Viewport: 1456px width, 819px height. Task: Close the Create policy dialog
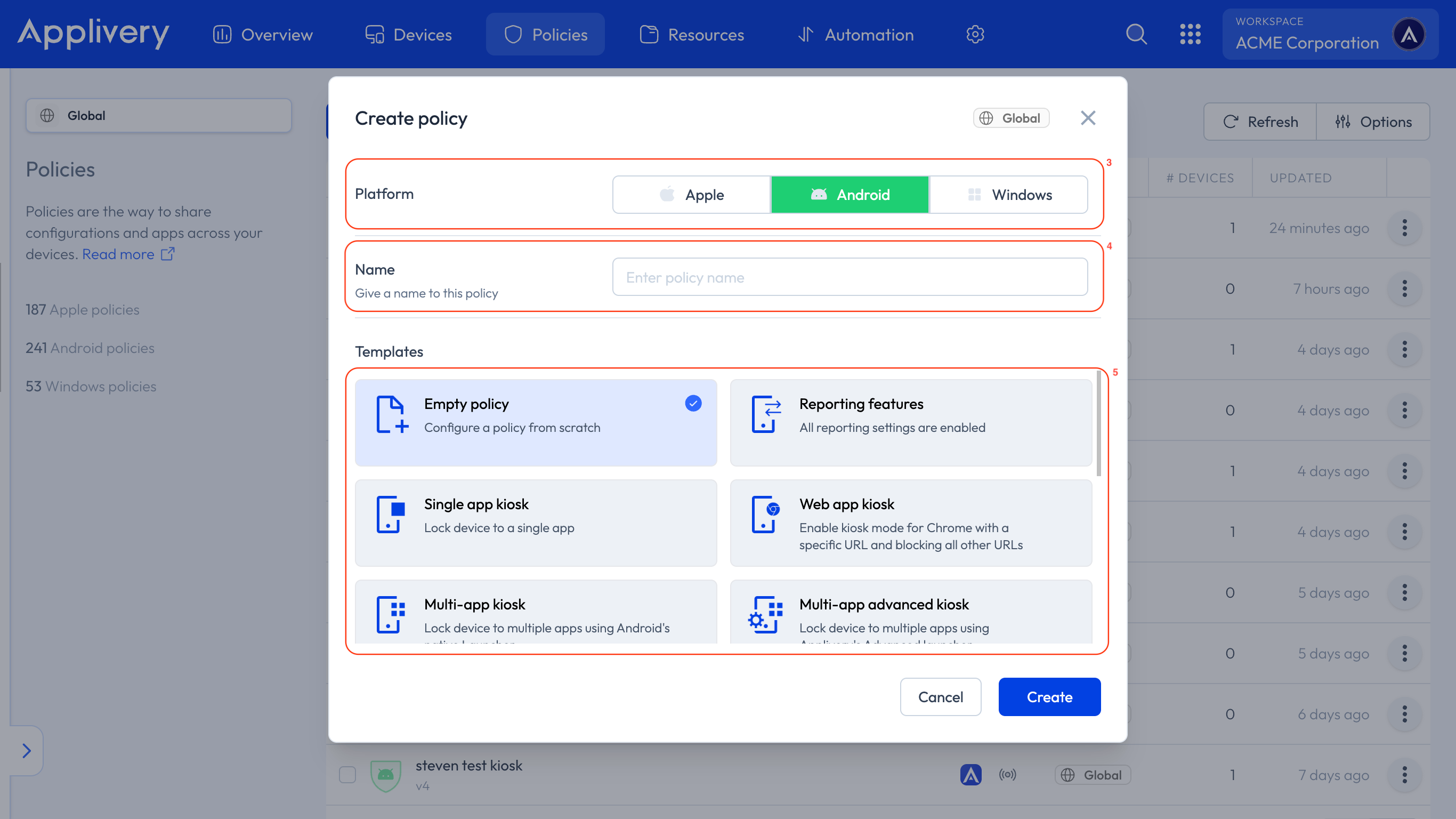tap(1088, 118)
